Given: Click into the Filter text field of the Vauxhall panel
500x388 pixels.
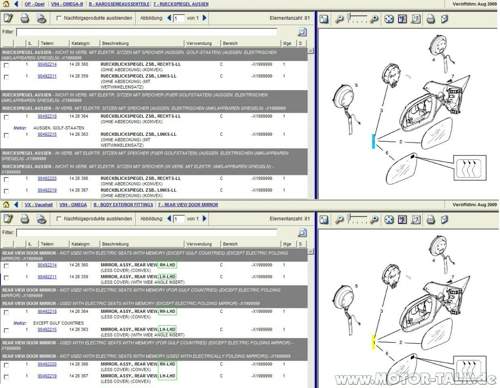Looking at the screenshot, I should [147, 232].
